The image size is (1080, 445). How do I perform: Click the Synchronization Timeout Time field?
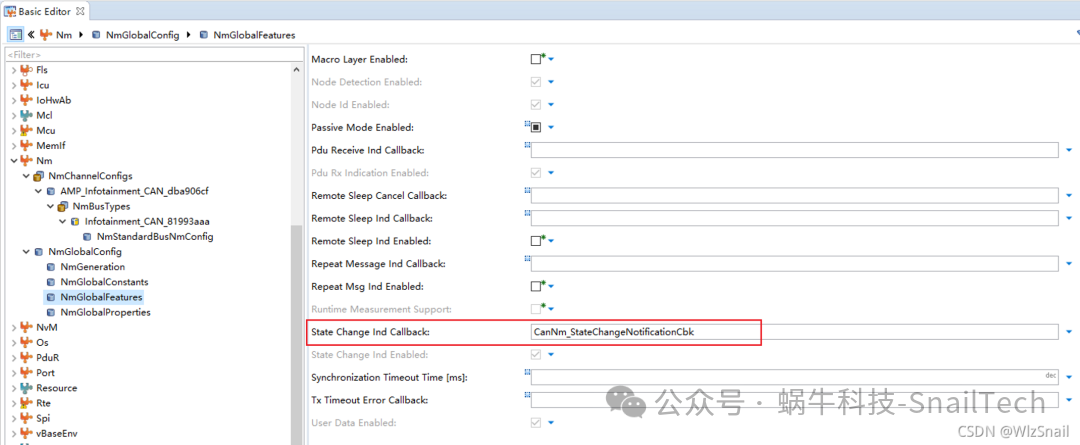794,377
